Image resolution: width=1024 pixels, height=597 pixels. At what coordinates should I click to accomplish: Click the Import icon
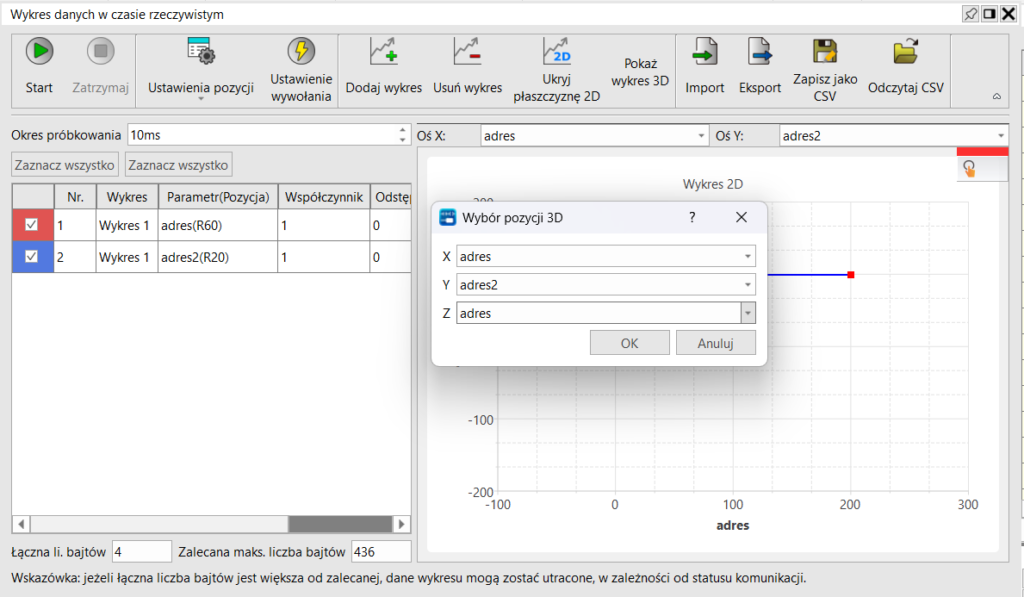pyautogui.click(x=705, y=51)
